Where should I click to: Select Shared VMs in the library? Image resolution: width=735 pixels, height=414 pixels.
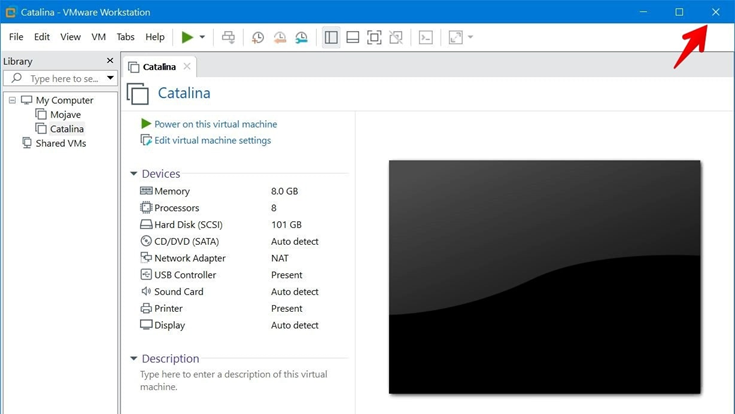tap(61, 143)
